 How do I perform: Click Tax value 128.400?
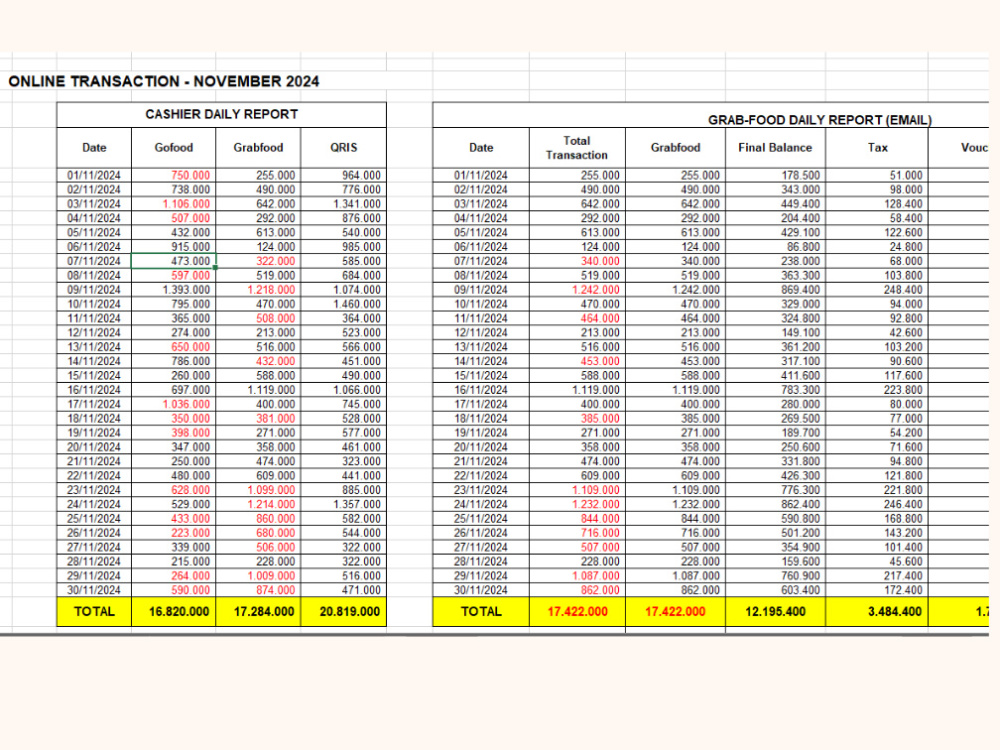pos(903,204)
